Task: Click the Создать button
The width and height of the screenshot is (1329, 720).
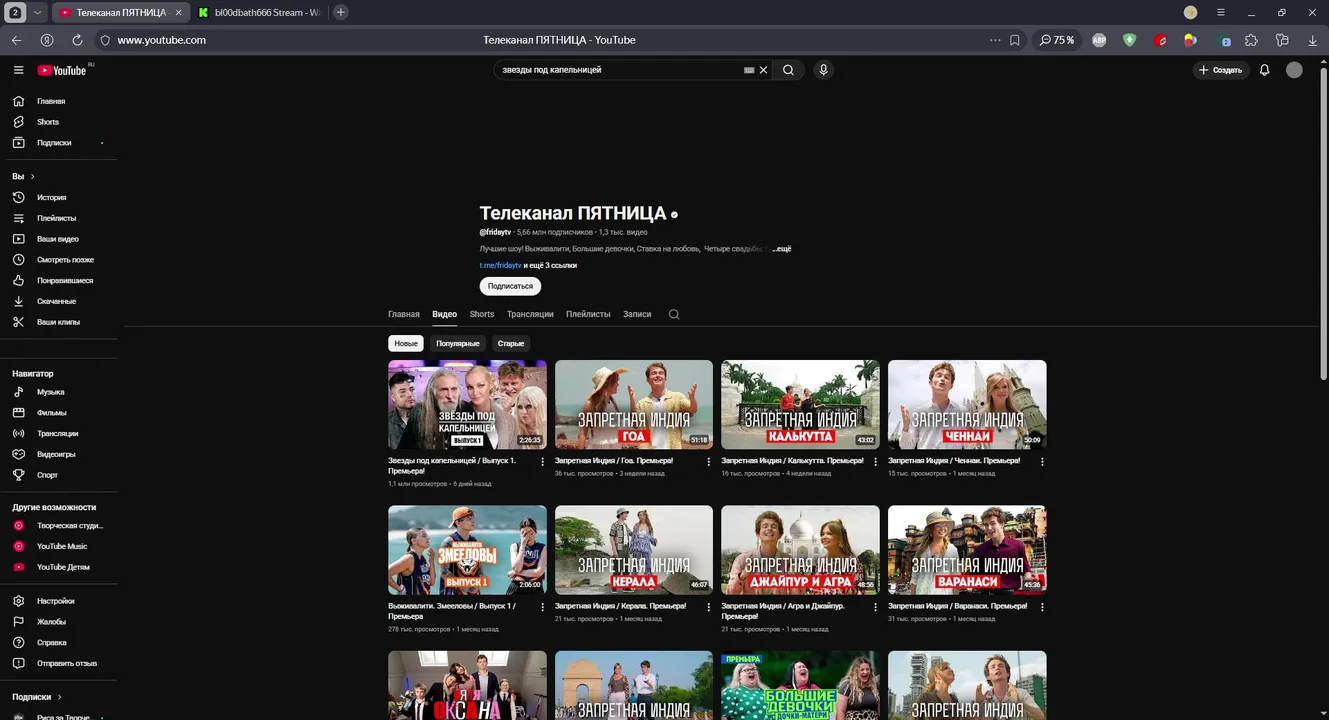Action: point(1221,70)
